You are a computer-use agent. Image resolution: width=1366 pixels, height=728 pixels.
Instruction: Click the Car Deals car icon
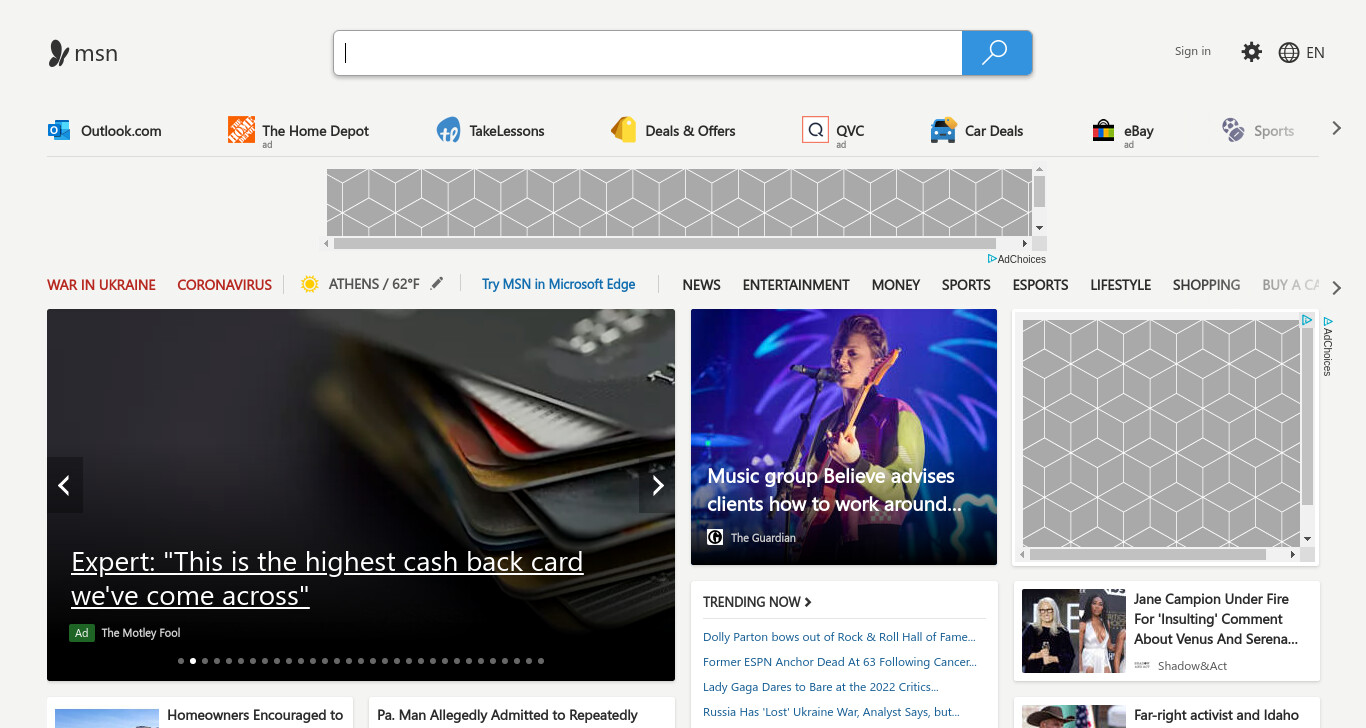[x=943, y=130]
